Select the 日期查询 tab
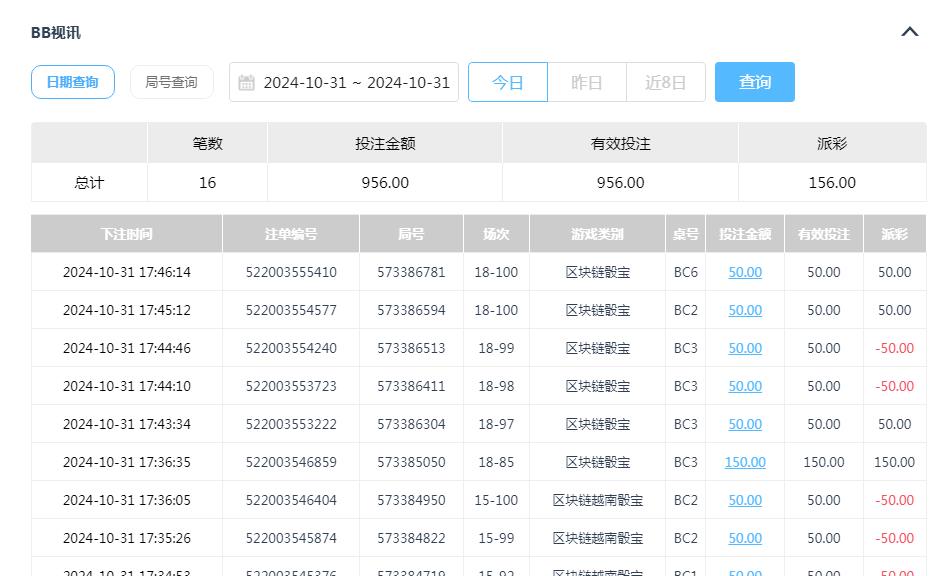Screen dimensions: 952x576 (x=72, y=82)
